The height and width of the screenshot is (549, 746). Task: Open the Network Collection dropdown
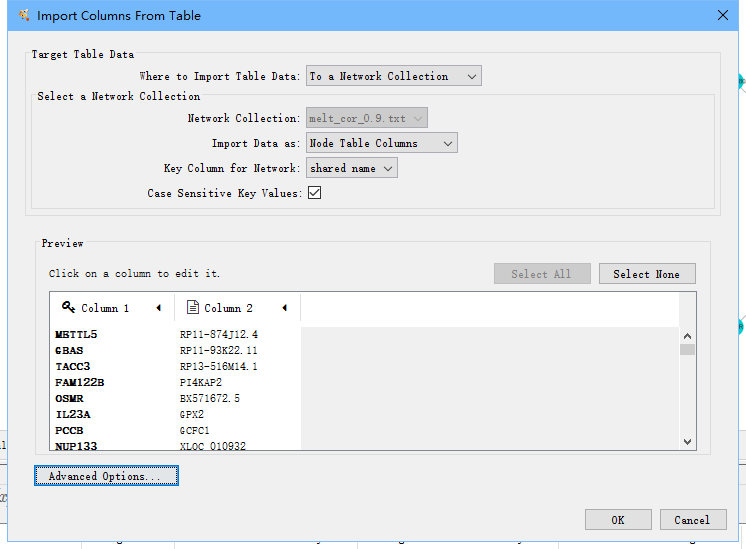(x=367, y=118)
